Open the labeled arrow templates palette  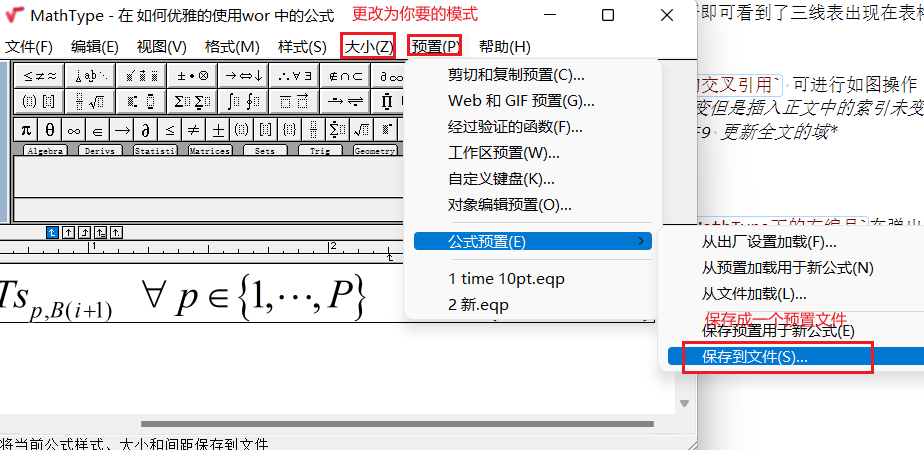click(345, 101)
